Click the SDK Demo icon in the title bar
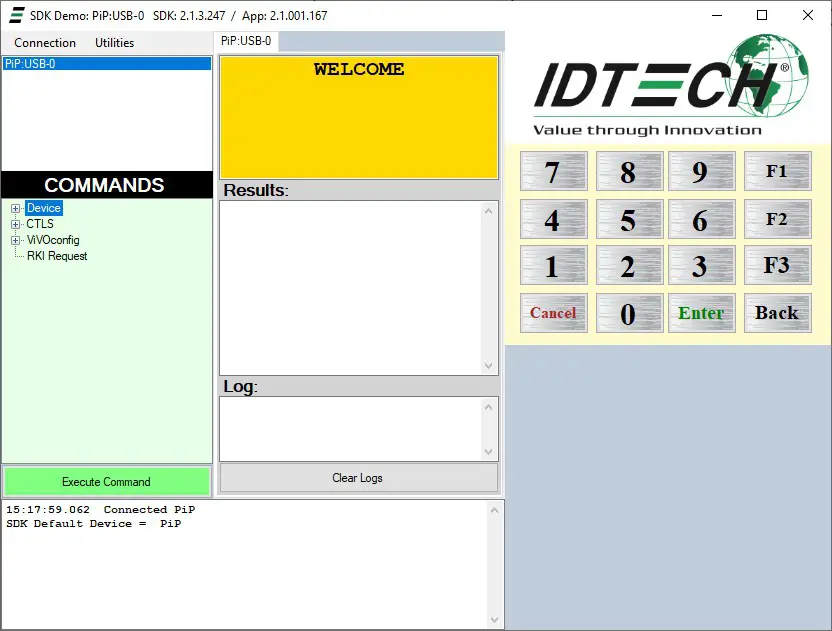The height and width of the screenshot is (631, 832). [14, 15]
